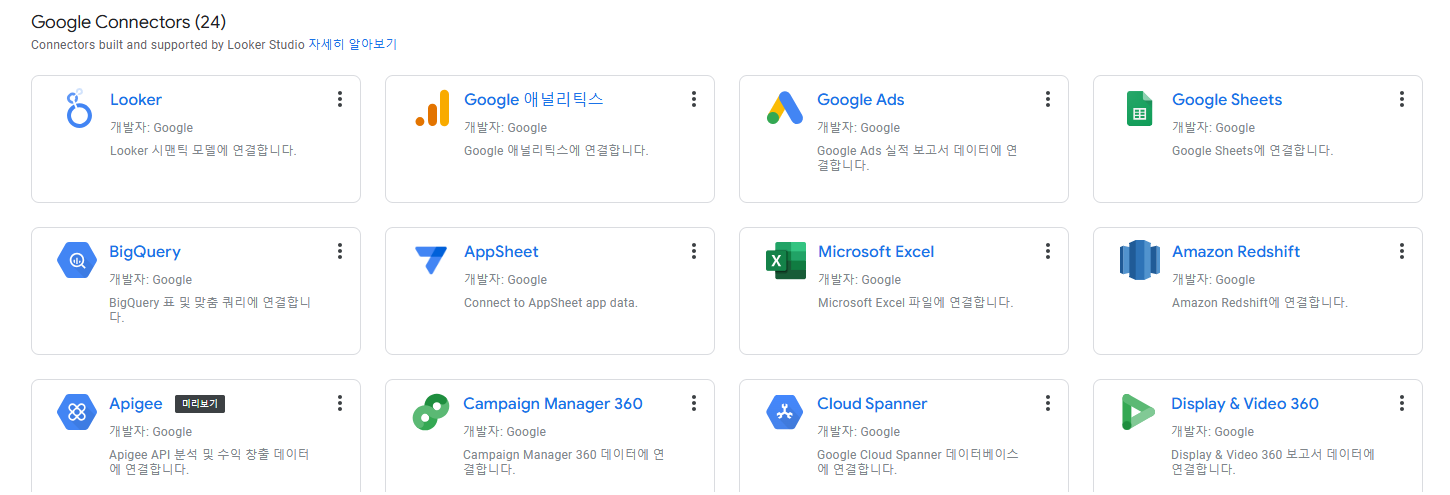
Task: Click text 'Google 애널리틱스에 연결합니다.'
Action: (x=556, y=150)
